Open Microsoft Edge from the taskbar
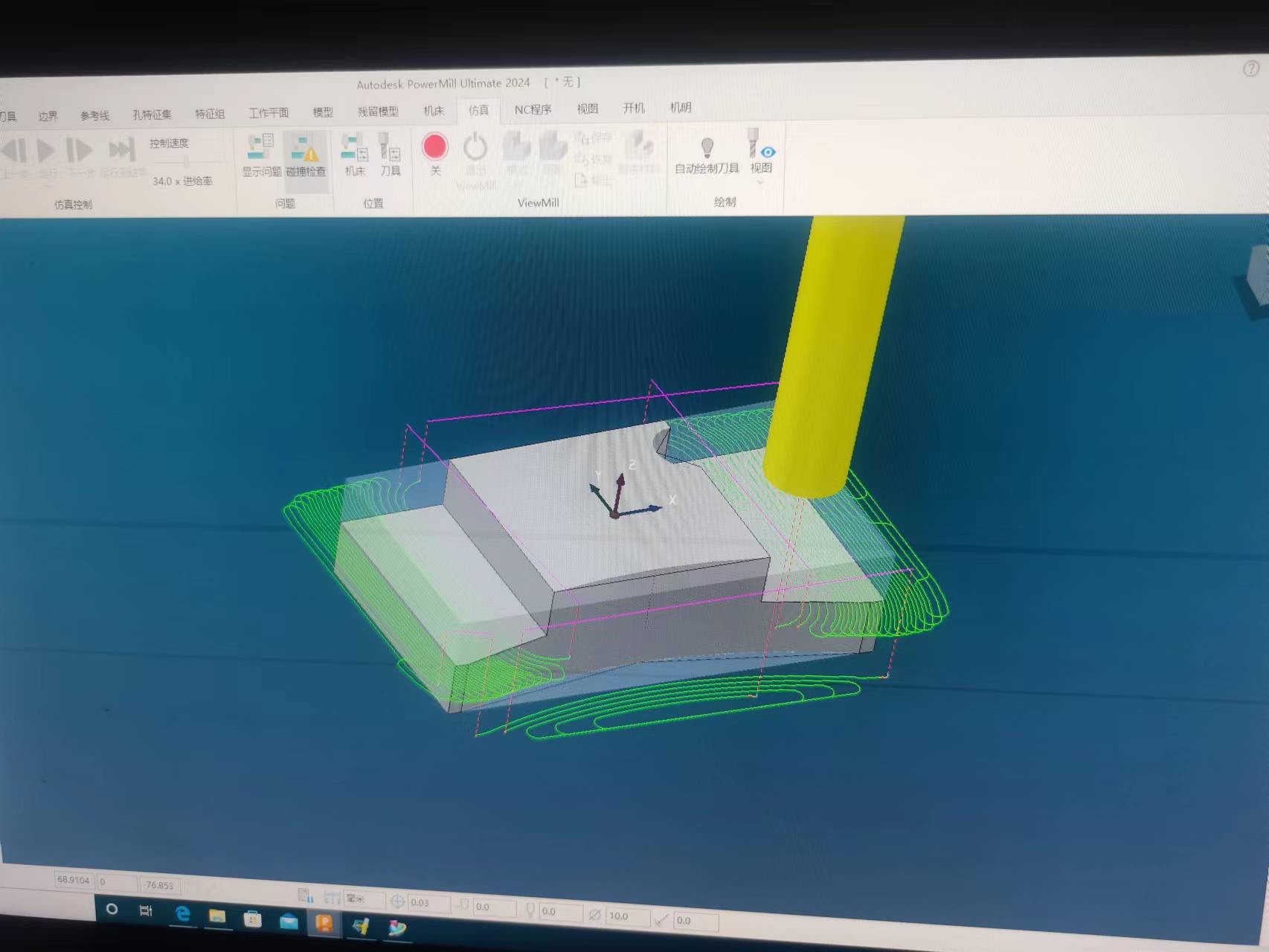This screenshot has height=952, width=1269. pyautogui.click(x=182, y=913)
